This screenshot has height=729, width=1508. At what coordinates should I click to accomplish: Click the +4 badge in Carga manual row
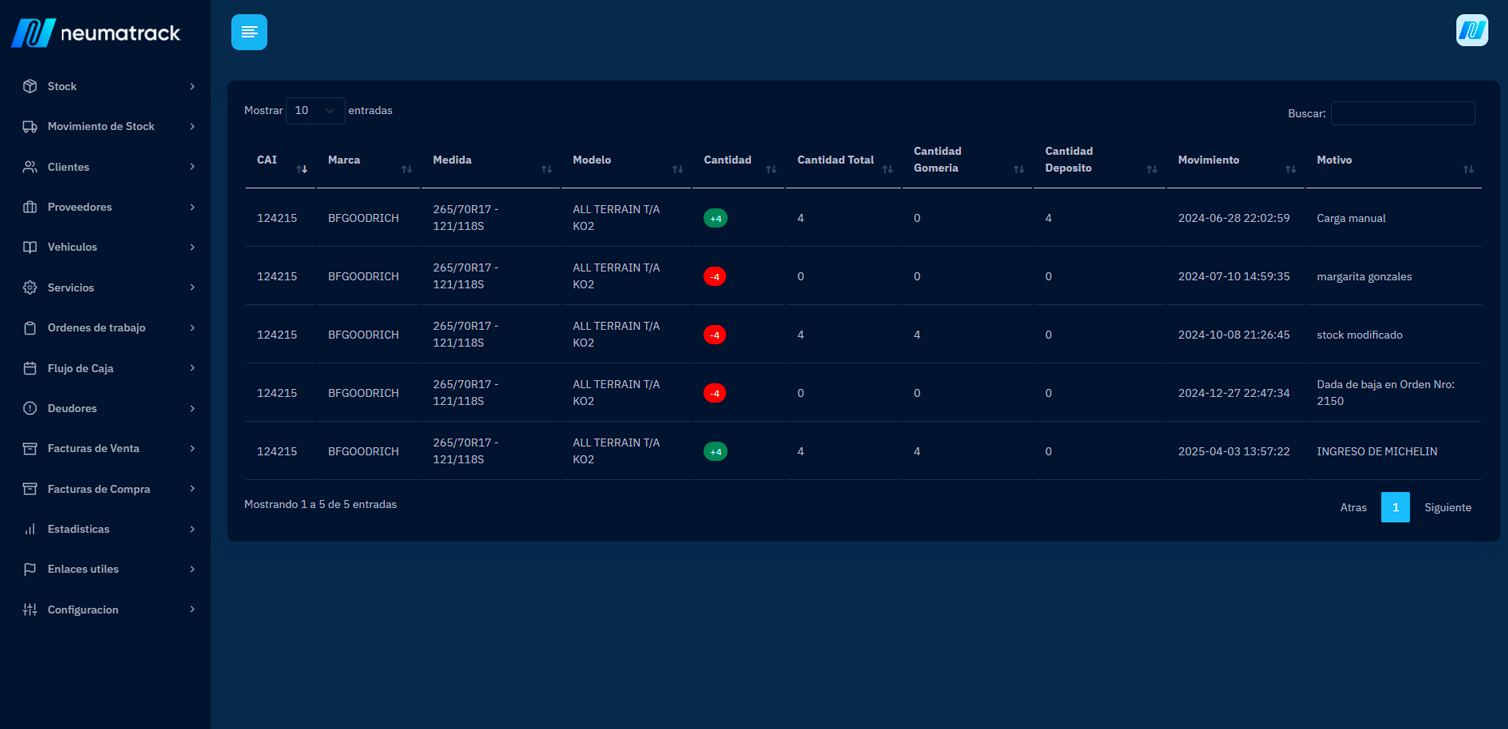pos(715,218)
